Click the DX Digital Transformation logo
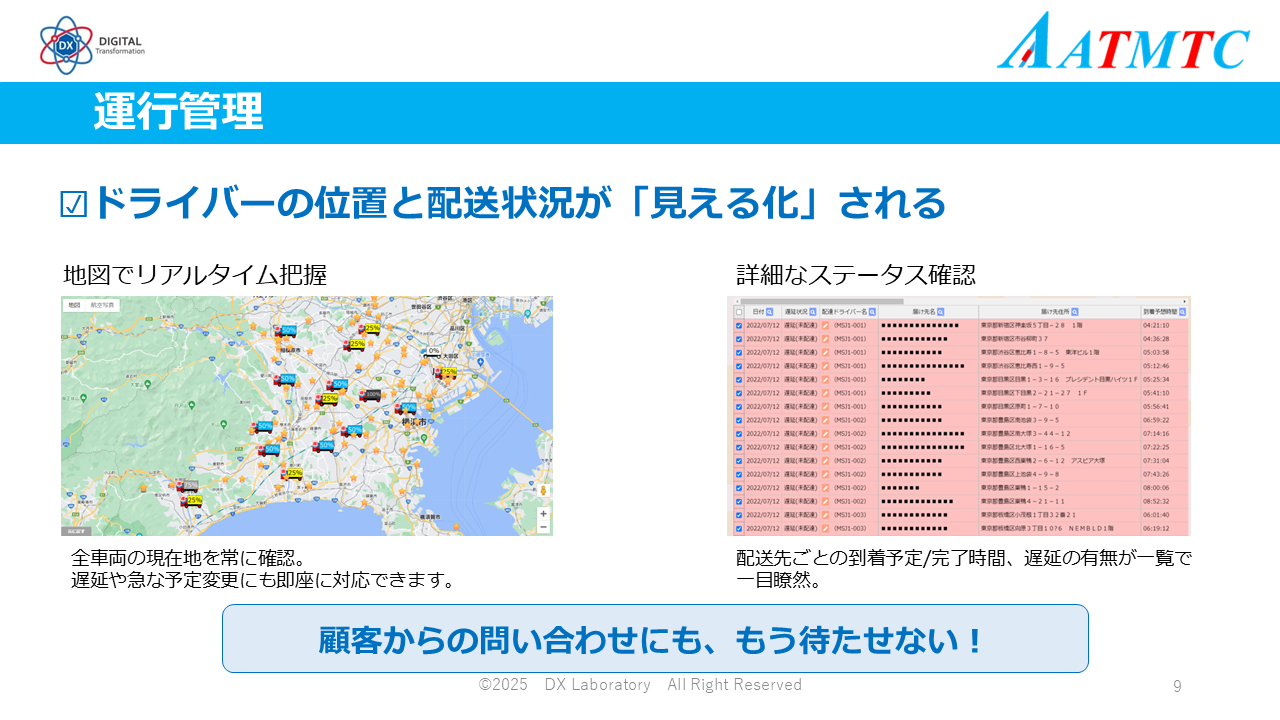The height and width of the screenshot is (720, 1280). point(92,45)
